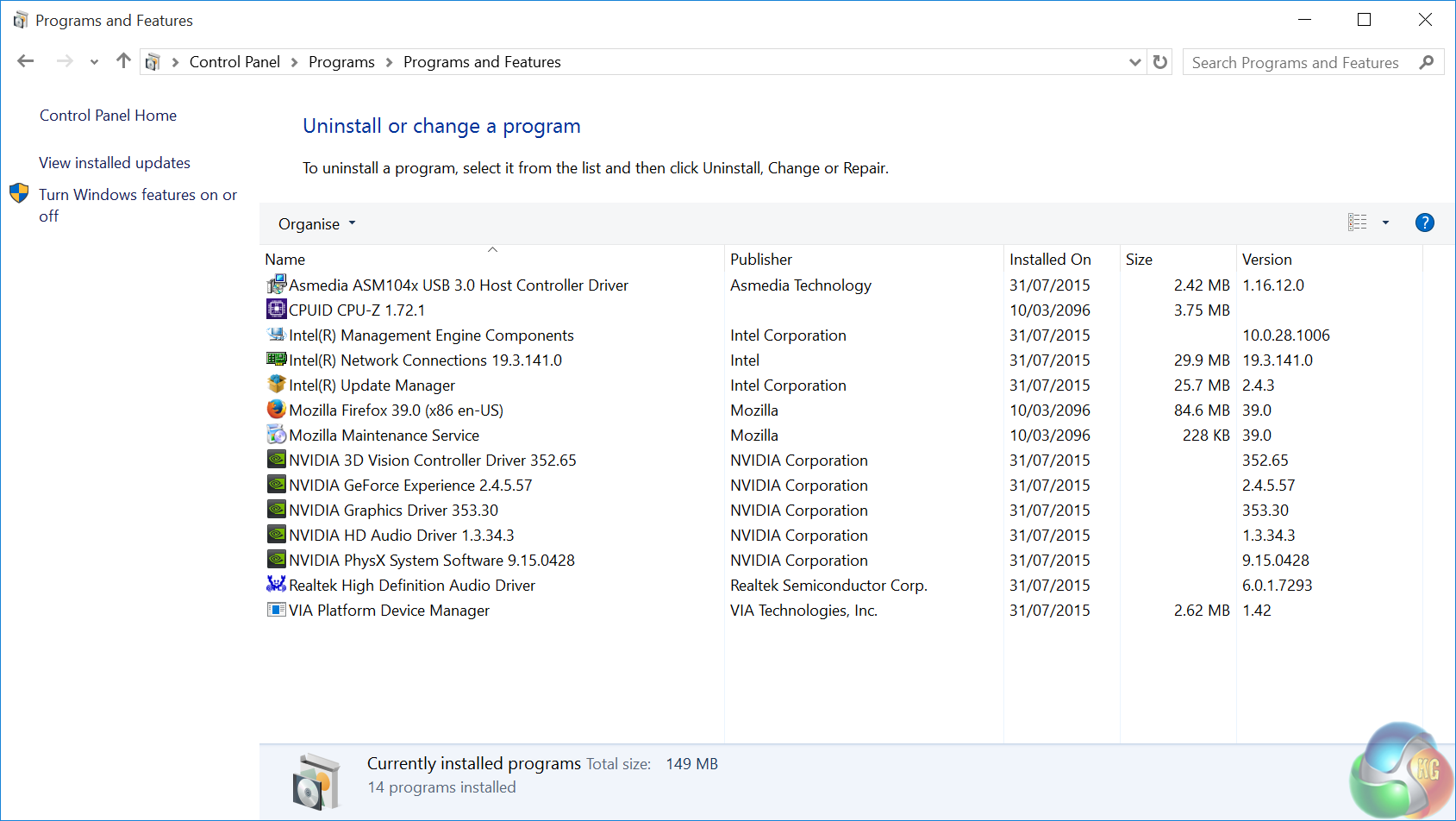1456x821 pixels.
Task: Click the Intel Update Manager icon
Action: tap(276, 385)
